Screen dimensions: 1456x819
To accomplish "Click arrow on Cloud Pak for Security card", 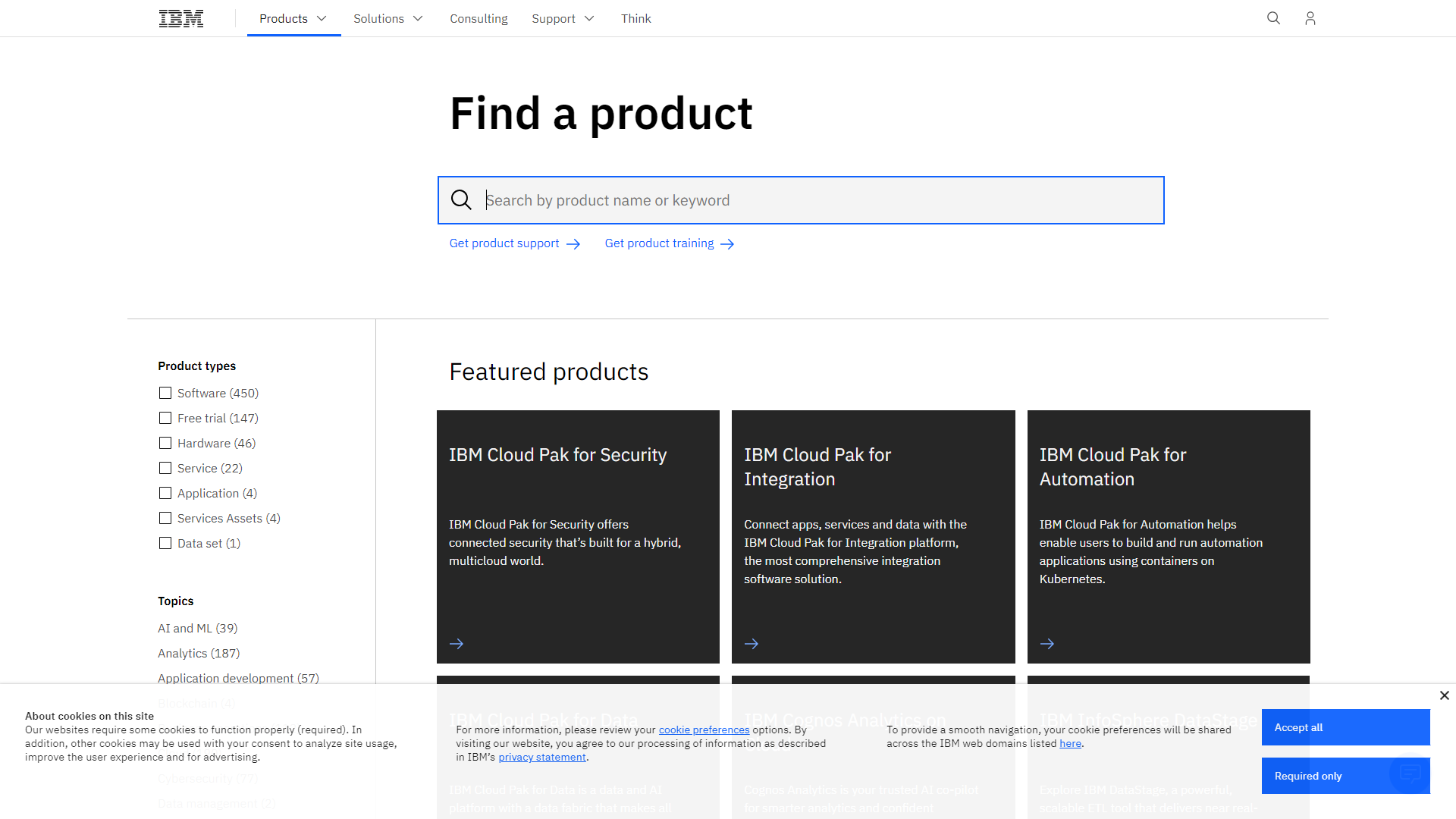I will pos(457,644).
